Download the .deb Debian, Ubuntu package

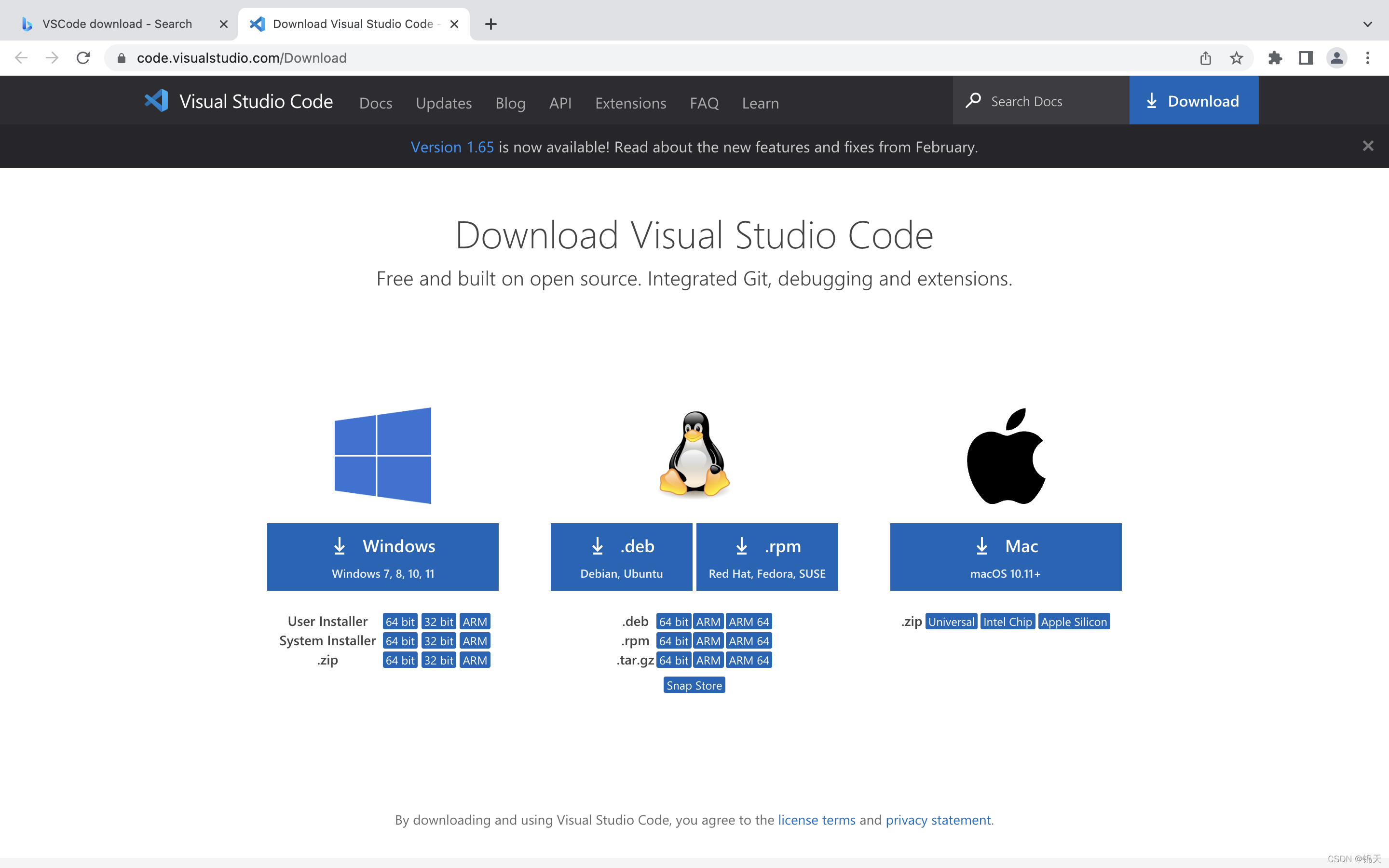(x=621, y=556)
